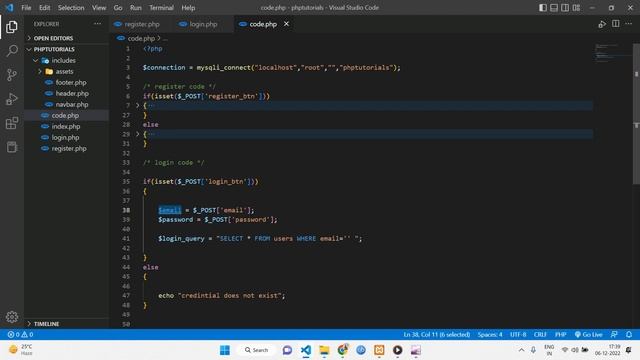Viewport: 640px width, 360px height.
Task: Open the feedback icon in status bar
Action: (x=614, y=334)
